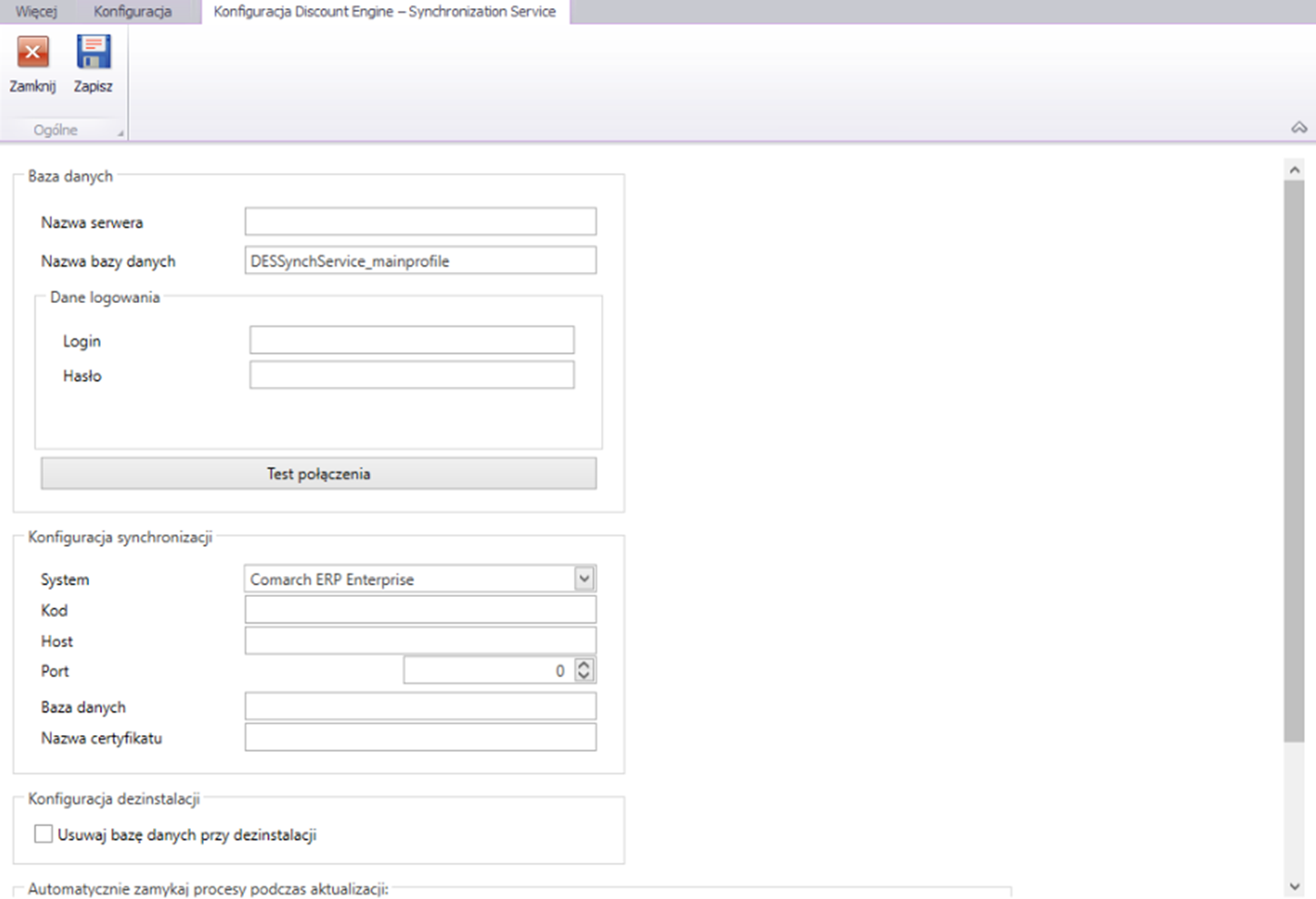The height and width of the screenshot is (899, 1316).
Task: Switch to the Konfiguracja tab
Action: pyautogui.click(x=132, y=12)
